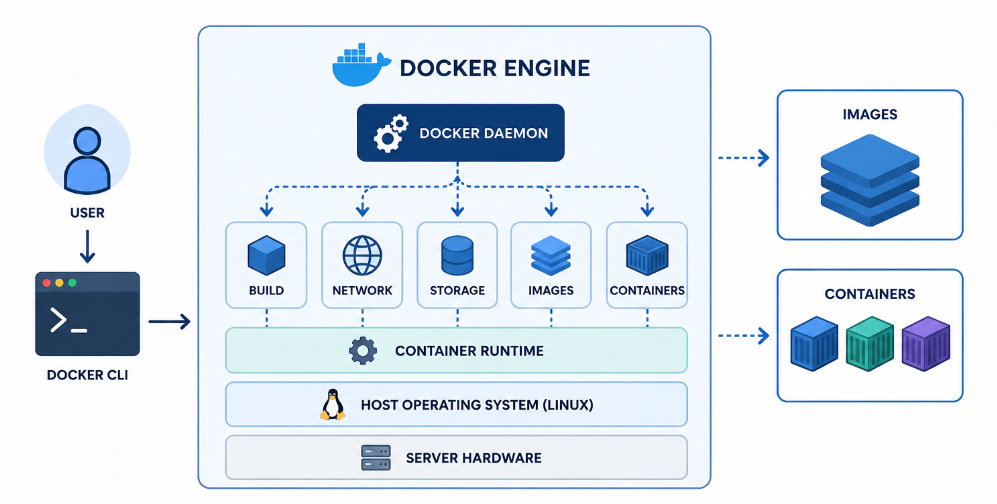Click the large stacked layers in Images panel
Viewport: 997px width, 504px height.
(x=870, y=179)
